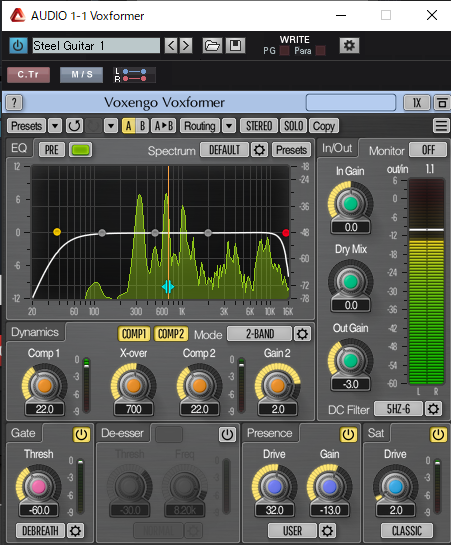This screenshot has width=451, height=545.
Task: Select the In/Out tab
Action: point(337,148)
